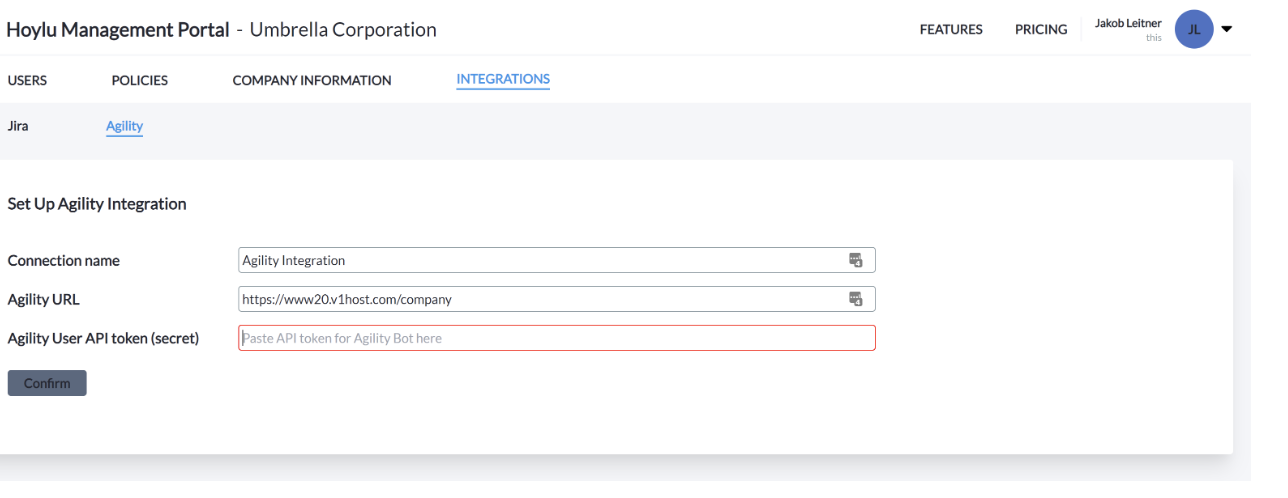Click the Confirm button
The height and width of the screenshot is (498, 1288).
point(47,383)
